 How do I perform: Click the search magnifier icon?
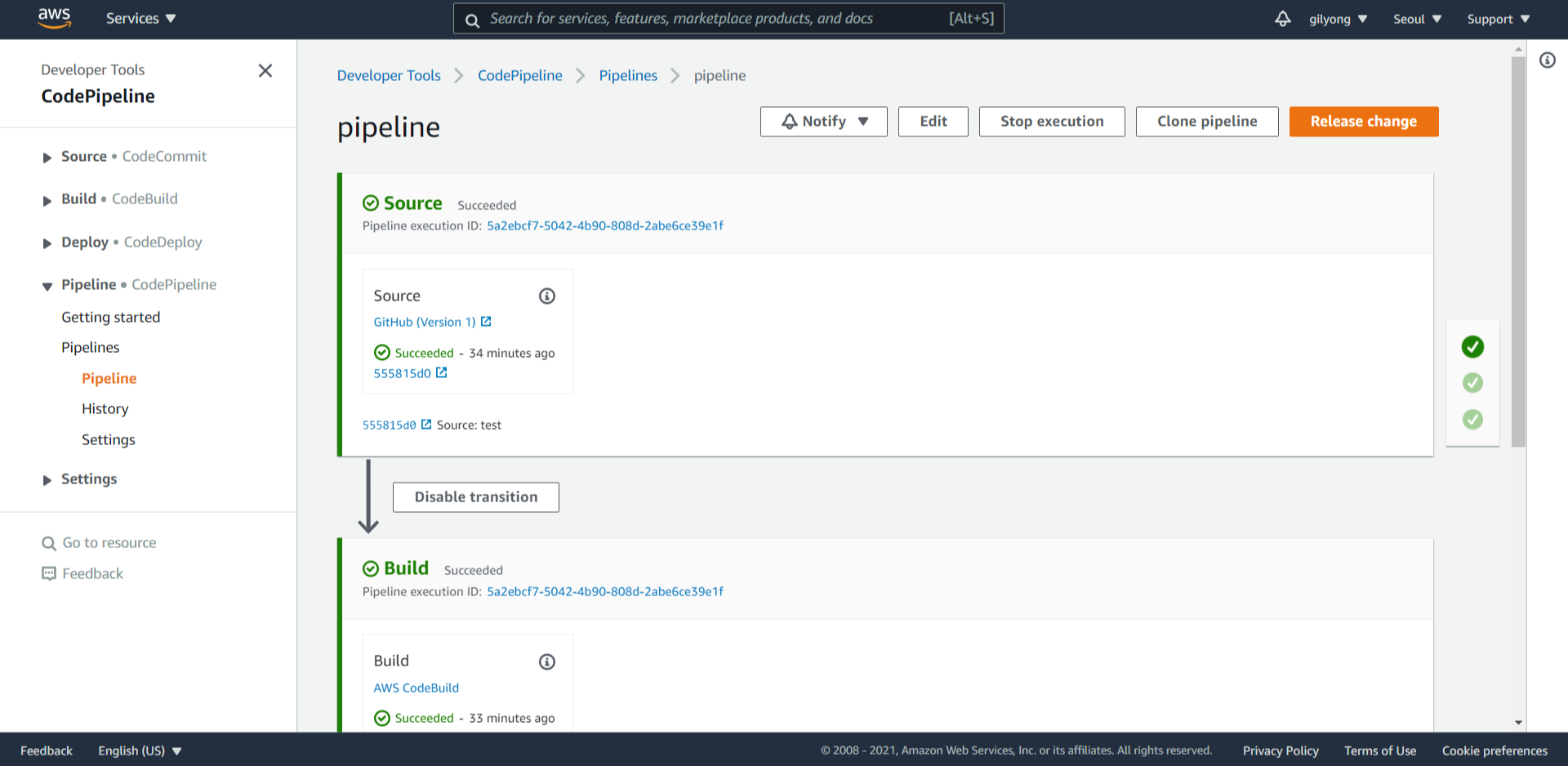(472, 20)
